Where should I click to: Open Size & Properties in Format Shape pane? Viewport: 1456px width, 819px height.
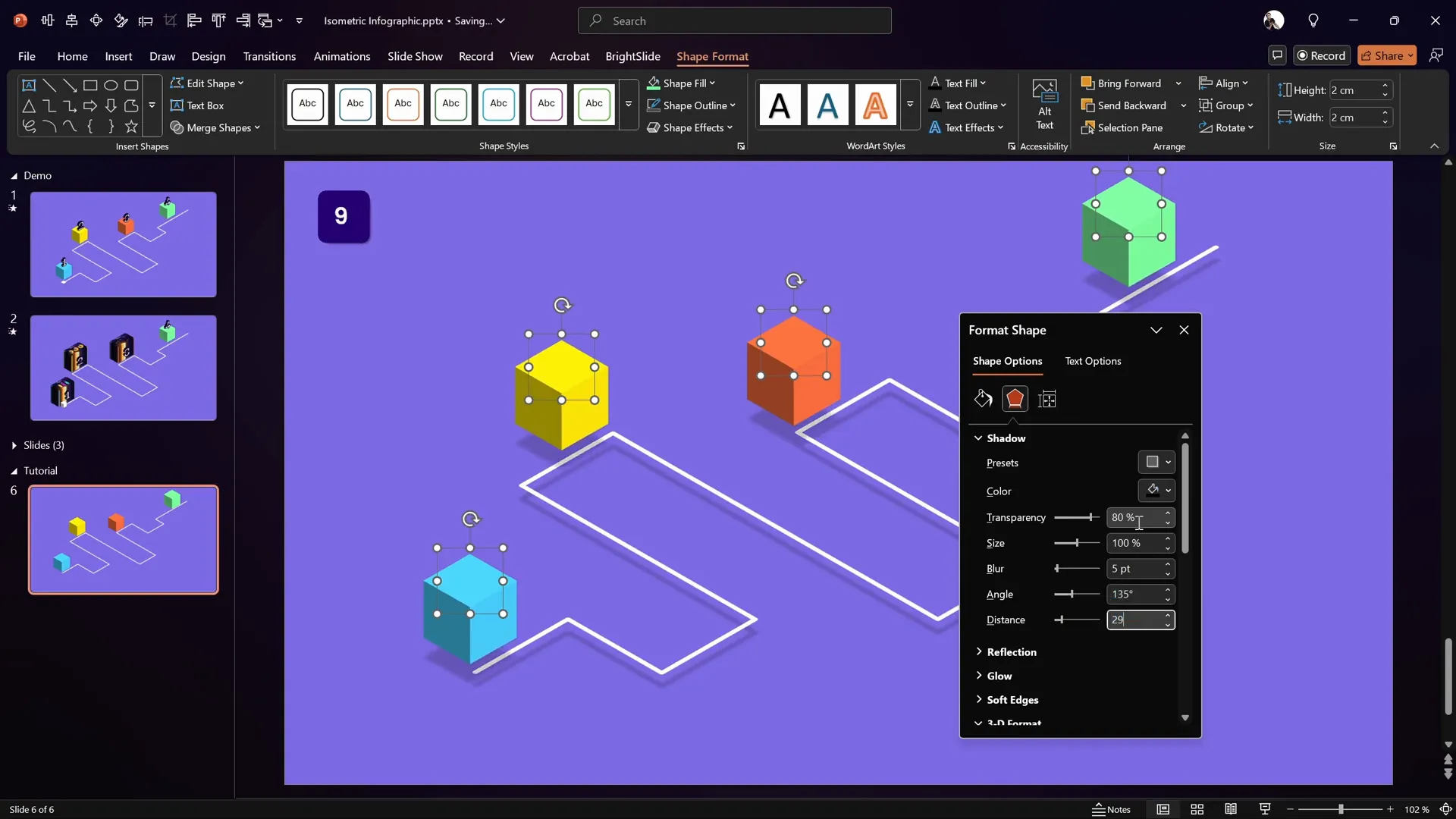pyautogui.click(x=1047, y=398)
